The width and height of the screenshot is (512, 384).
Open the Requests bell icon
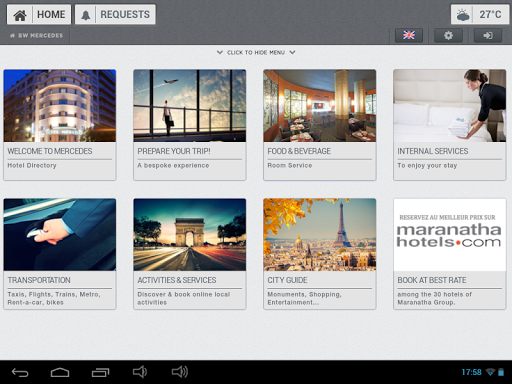[x=86, y=15]
